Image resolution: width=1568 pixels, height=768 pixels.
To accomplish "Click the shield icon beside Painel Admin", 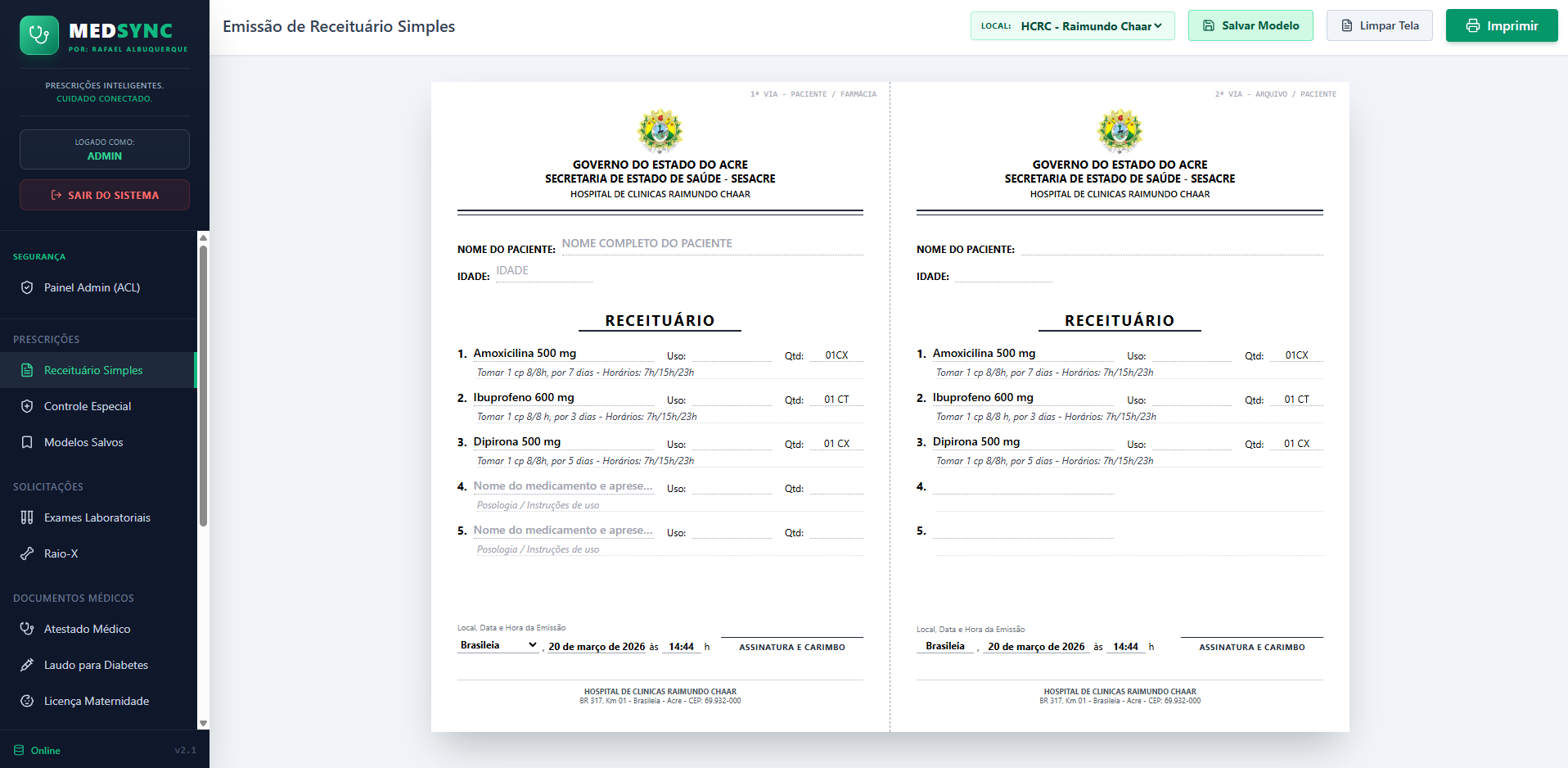I will (x=27, y=287).
